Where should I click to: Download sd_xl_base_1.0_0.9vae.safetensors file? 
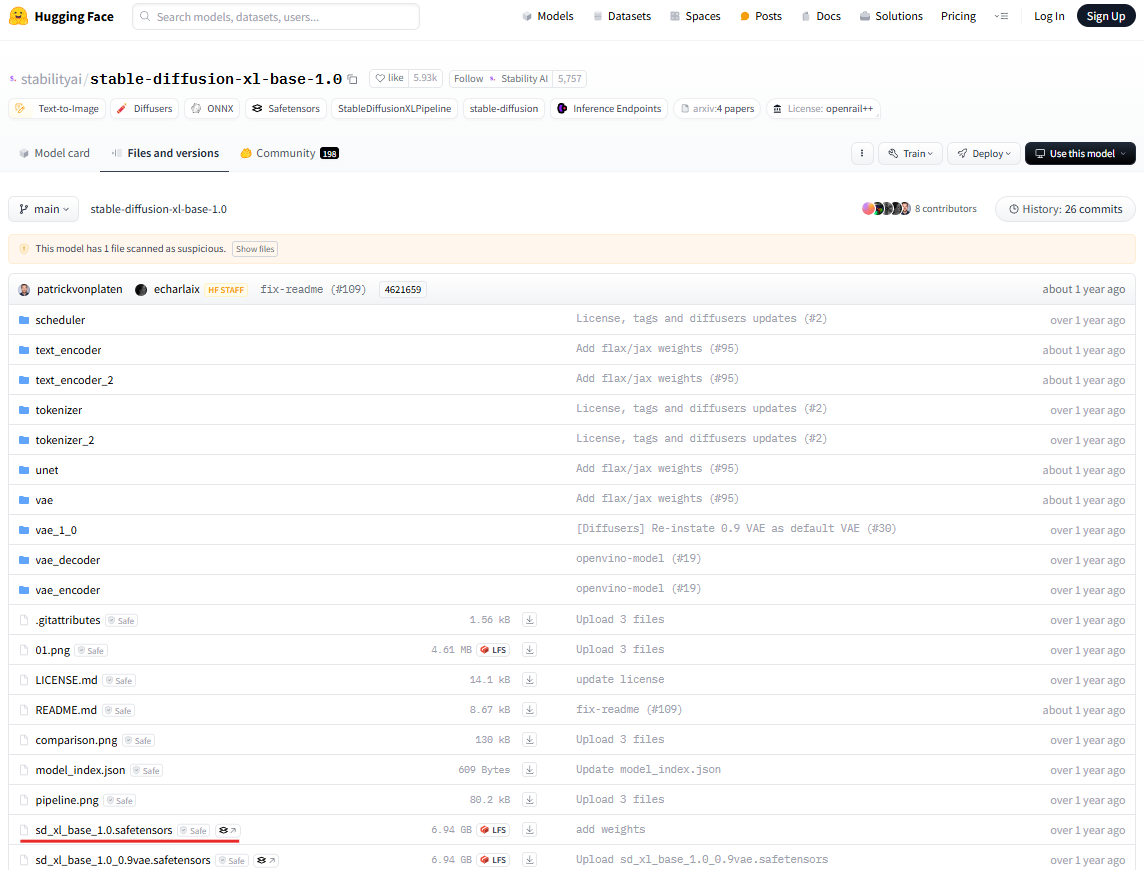[x=530, y=860]
